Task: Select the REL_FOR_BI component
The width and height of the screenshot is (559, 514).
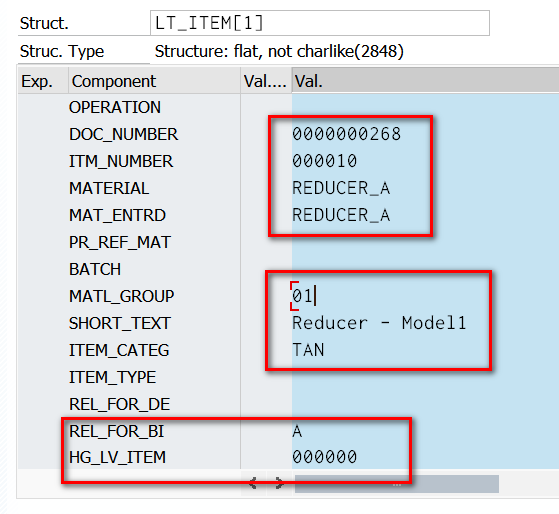Action: (117, 431)
